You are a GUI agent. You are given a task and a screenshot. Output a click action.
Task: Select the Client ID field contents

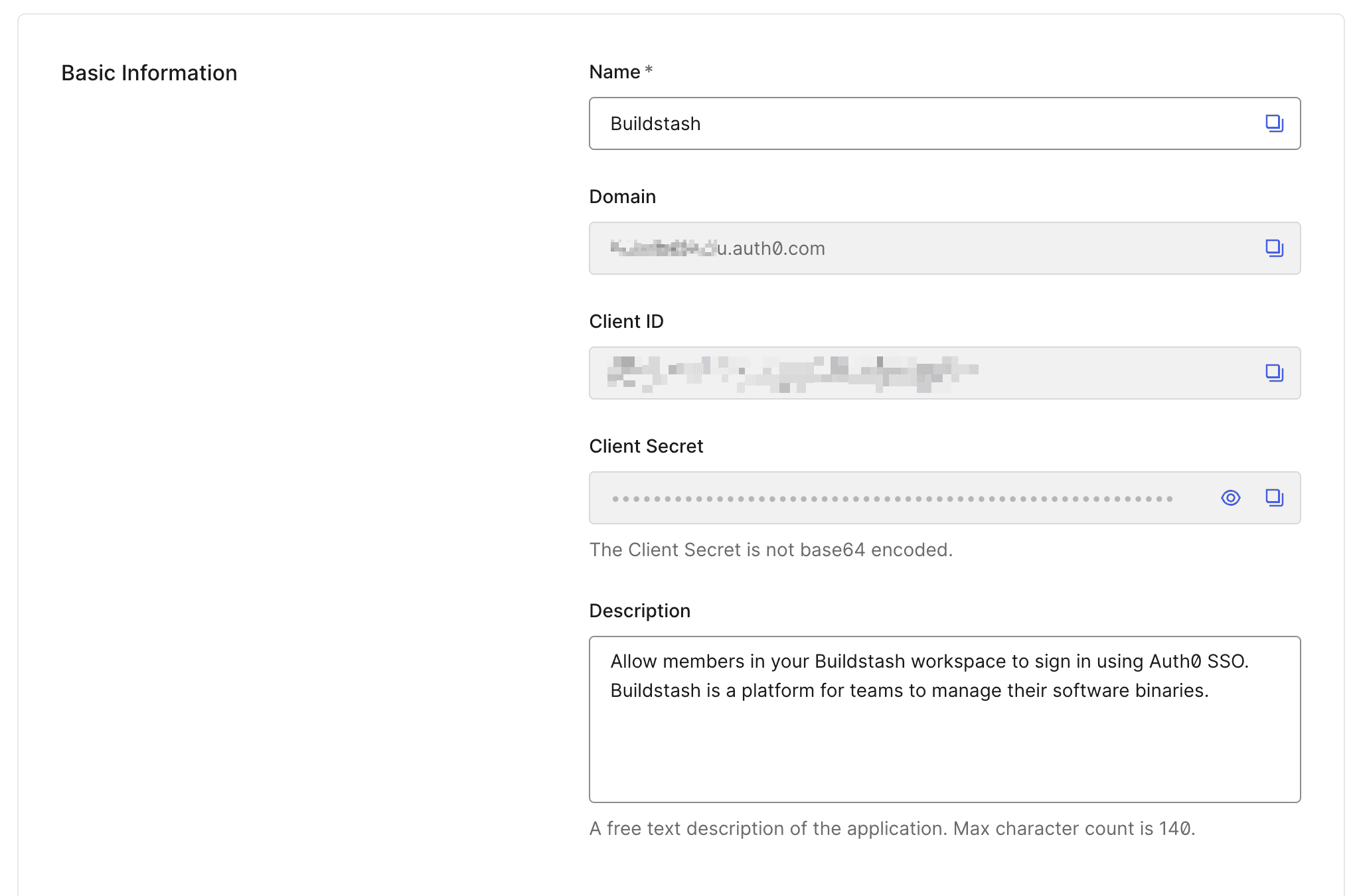coord(797,373)
